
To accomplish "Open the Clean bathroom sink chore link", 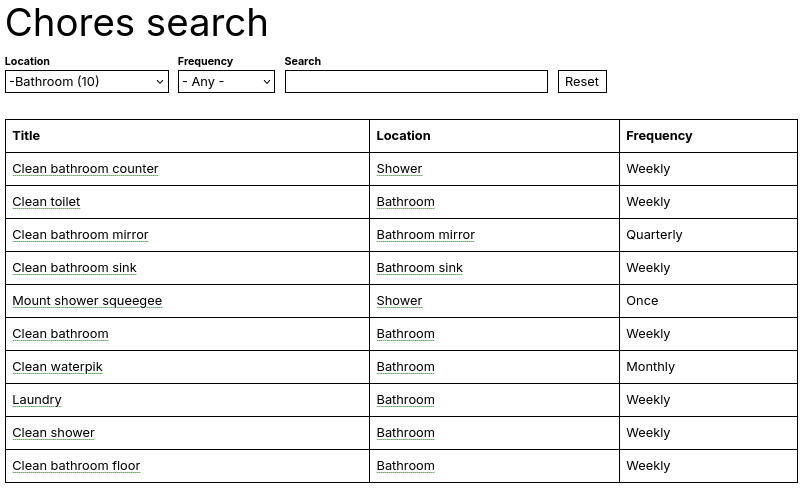I will pos(74,268).
